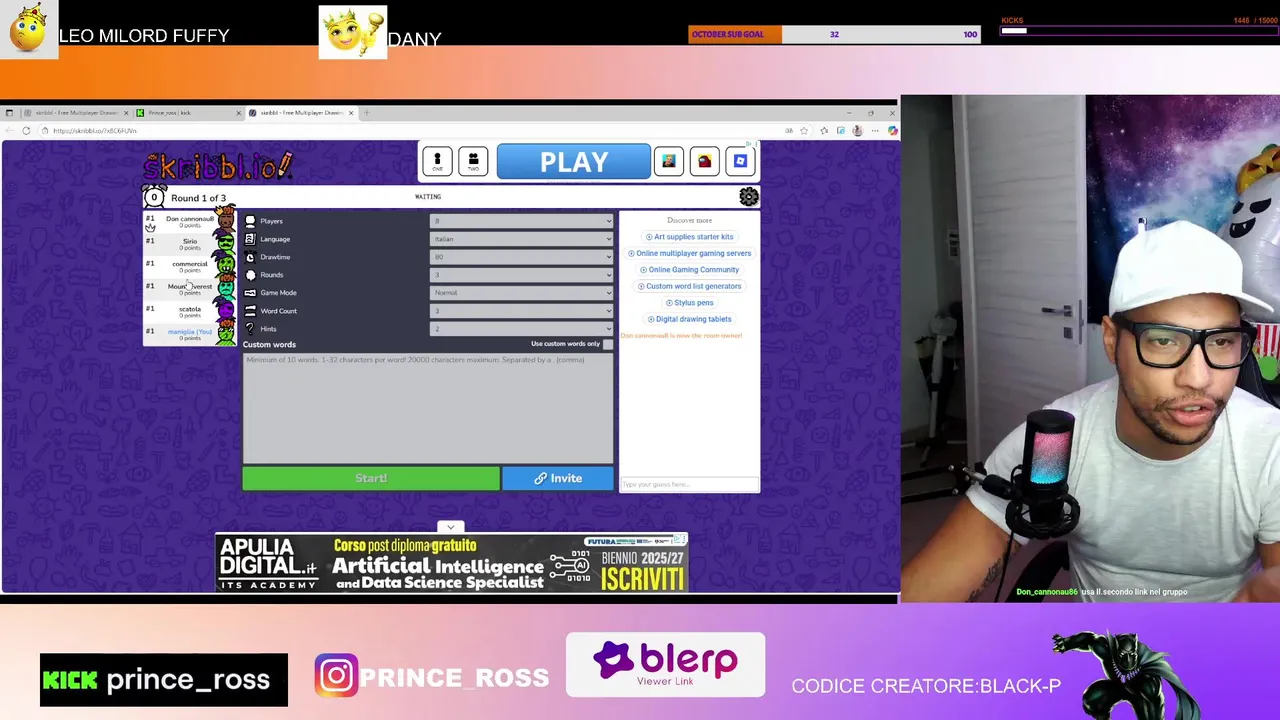Click into the custom words text area

point(428,408)
